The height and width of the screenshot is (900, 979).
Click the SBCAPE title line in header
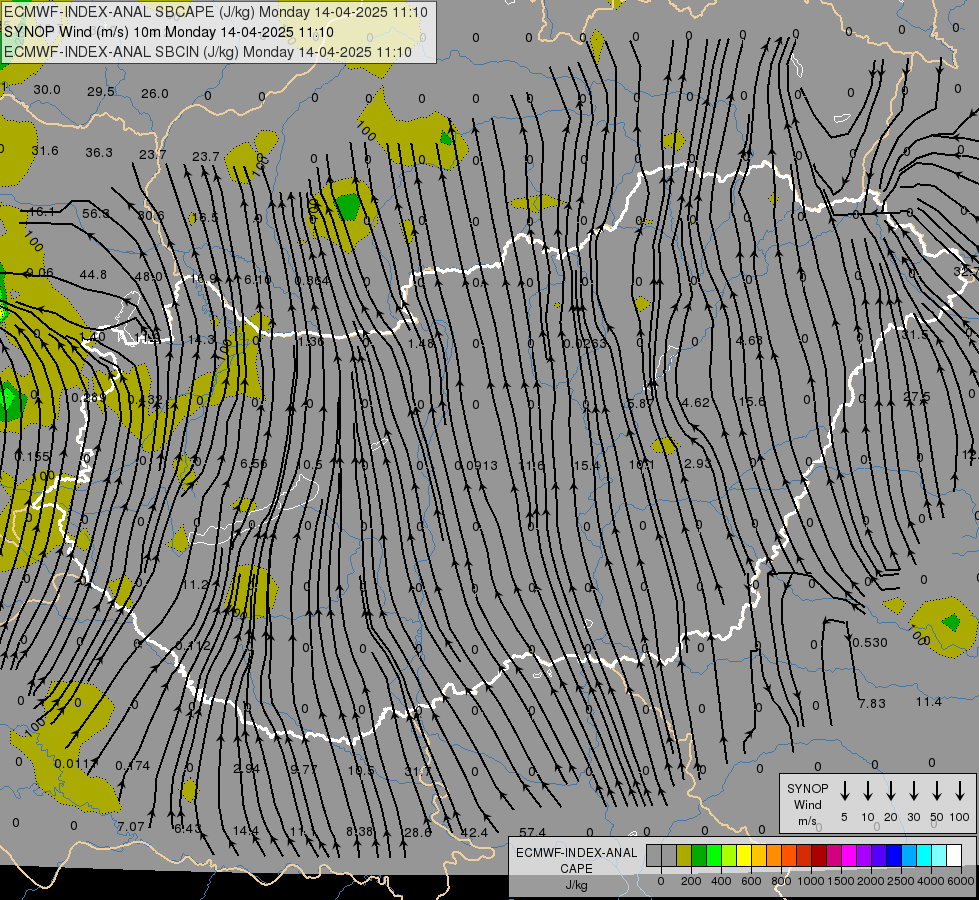pos(216,12)
